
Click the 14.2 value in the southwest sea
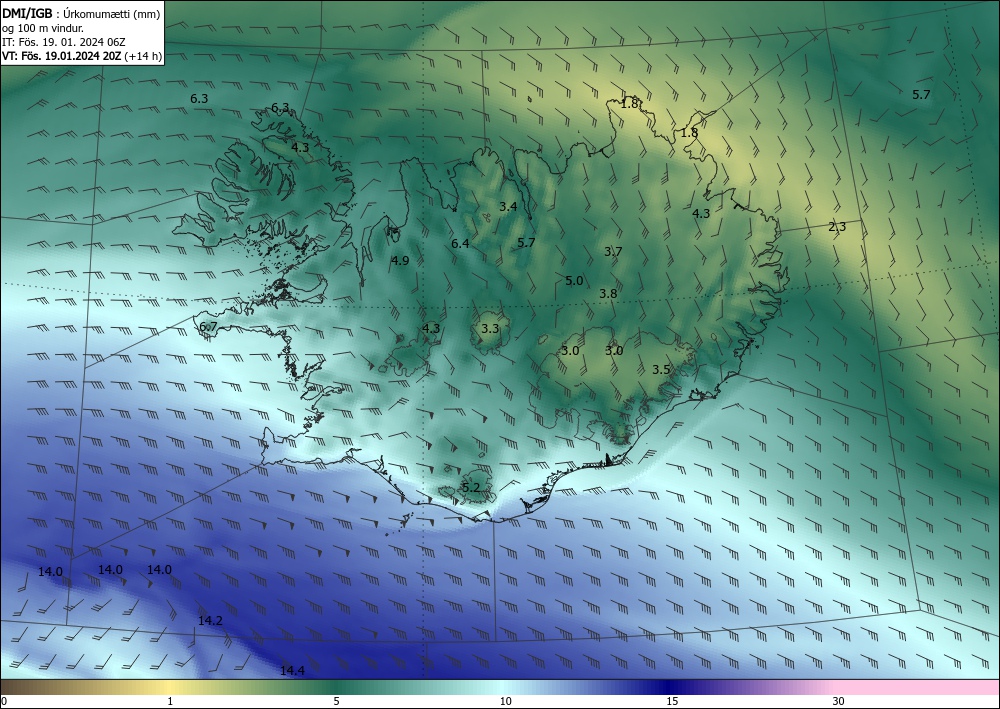(210, 621)
